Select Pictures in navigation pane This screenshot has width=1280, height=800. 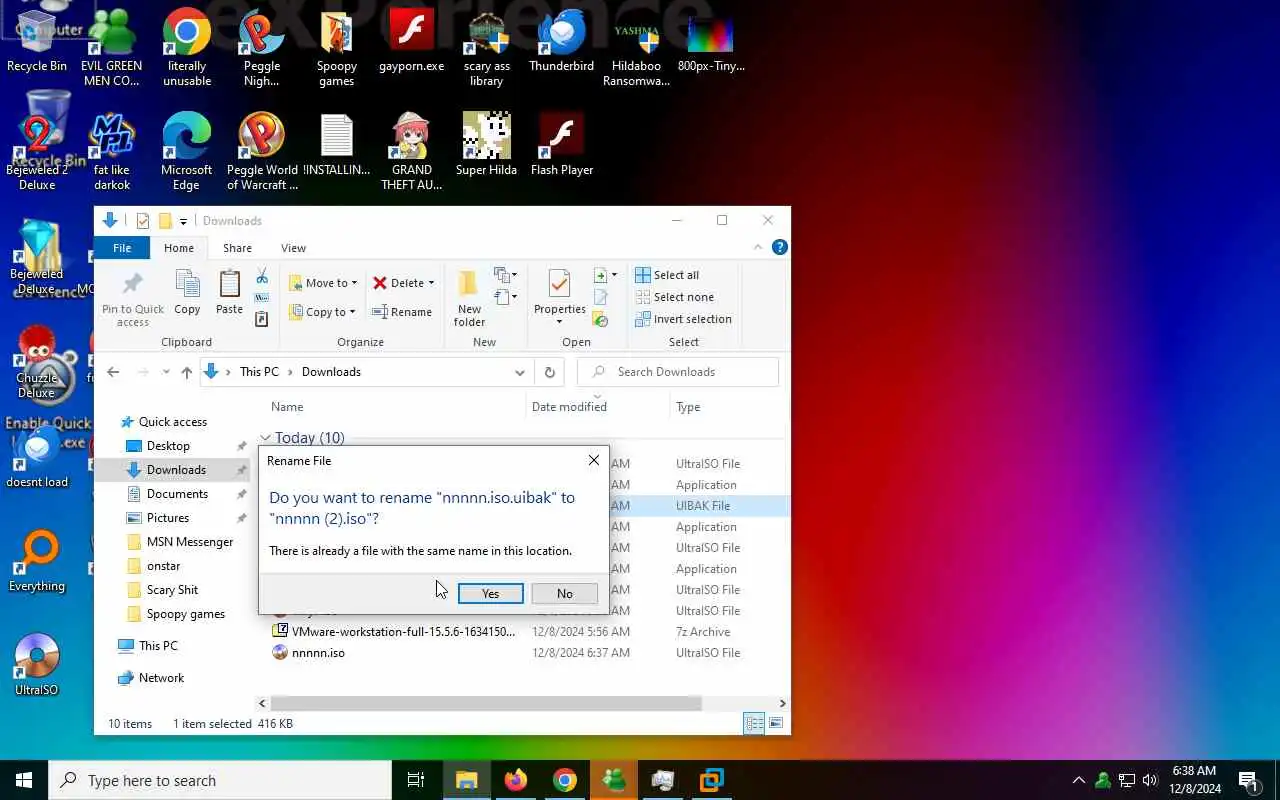click(x=168, y=518)
